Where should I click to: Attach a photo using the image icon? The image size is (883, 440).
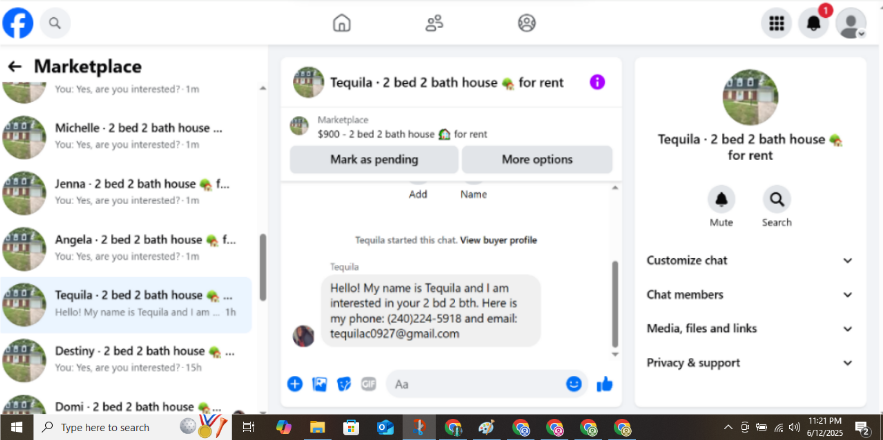(x=319, y=384)
